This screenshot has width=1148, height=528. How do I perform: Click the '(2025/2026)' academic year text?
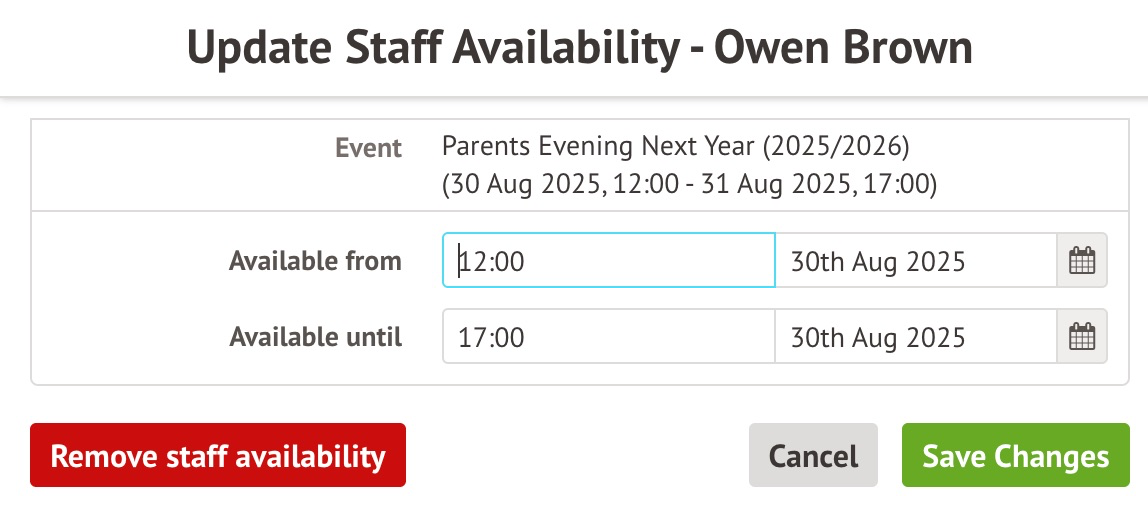[836, 147]
